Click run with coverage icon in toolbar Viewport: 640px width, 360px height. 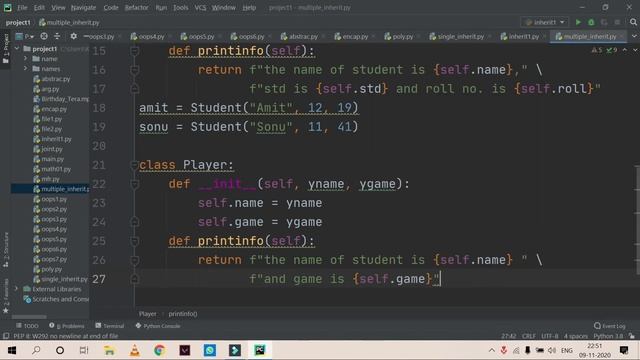(604, 22)
